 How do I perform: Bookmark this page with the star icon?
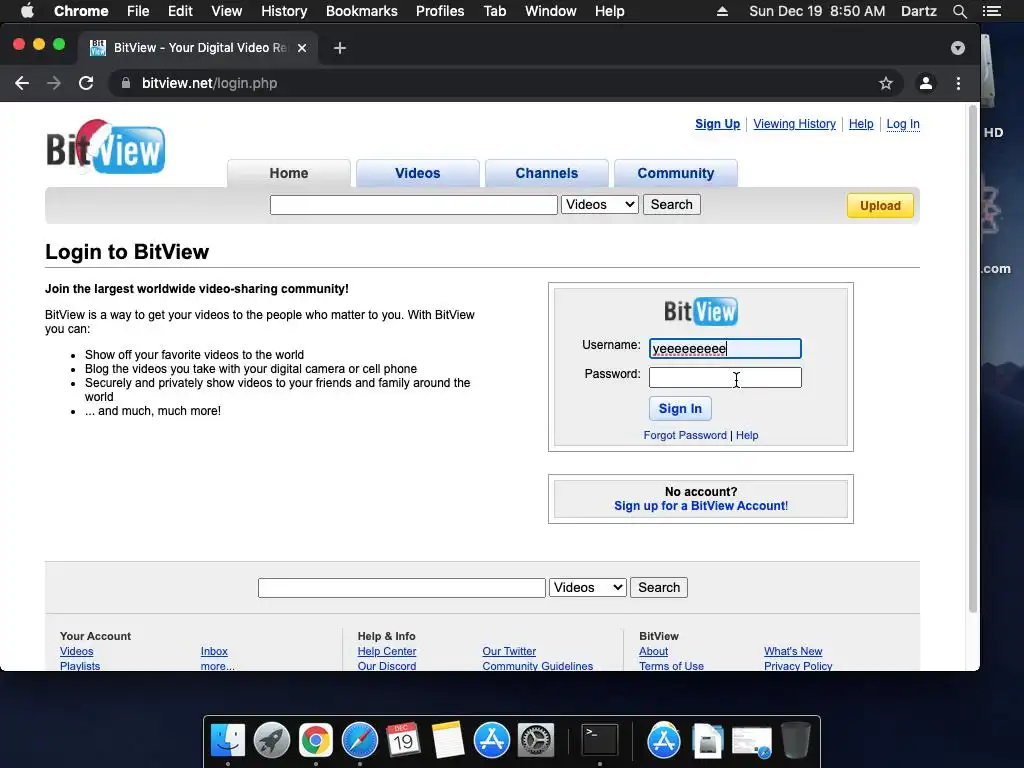(x=886, y=83)
